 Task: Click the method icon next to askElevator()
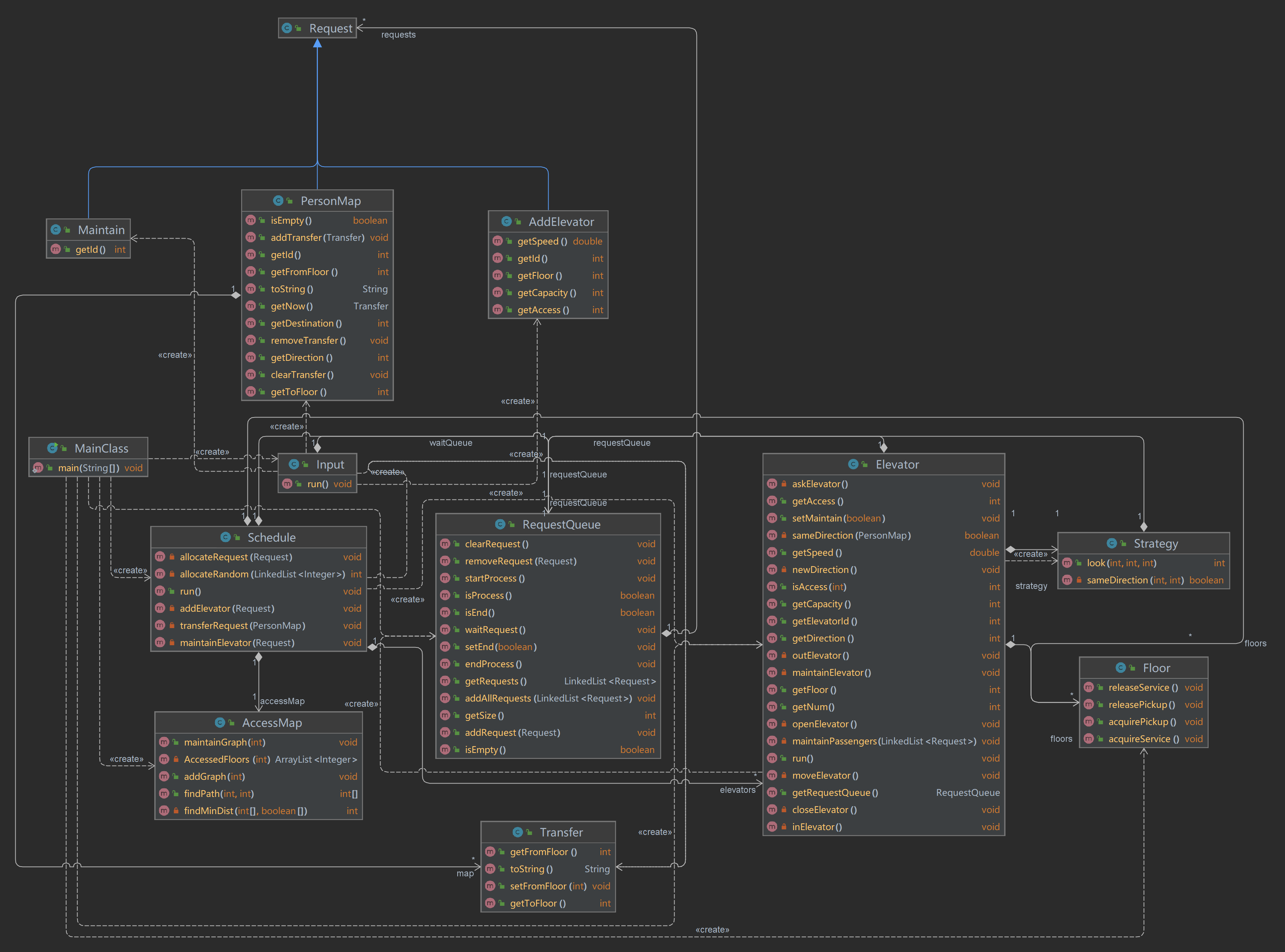(772, 483)
